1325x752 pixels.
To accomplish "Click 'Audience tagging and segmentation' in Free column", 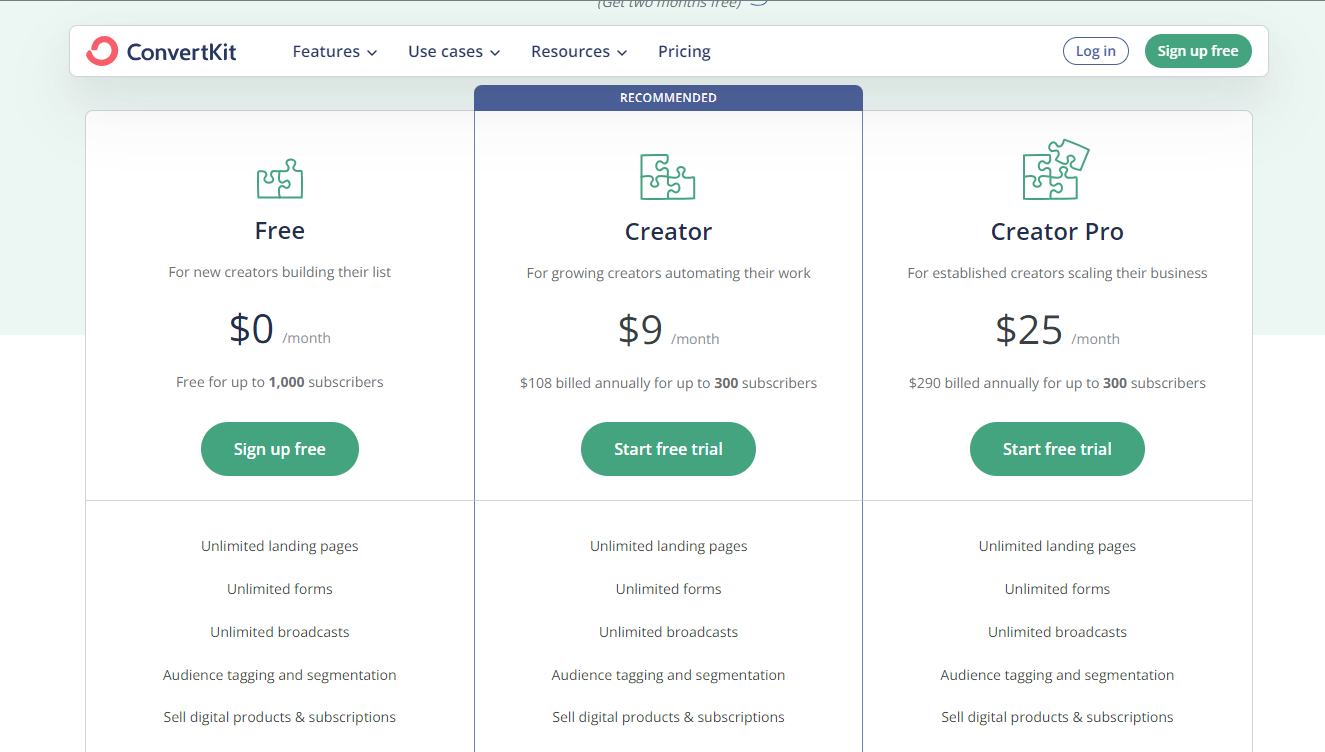I will (280, 675).
